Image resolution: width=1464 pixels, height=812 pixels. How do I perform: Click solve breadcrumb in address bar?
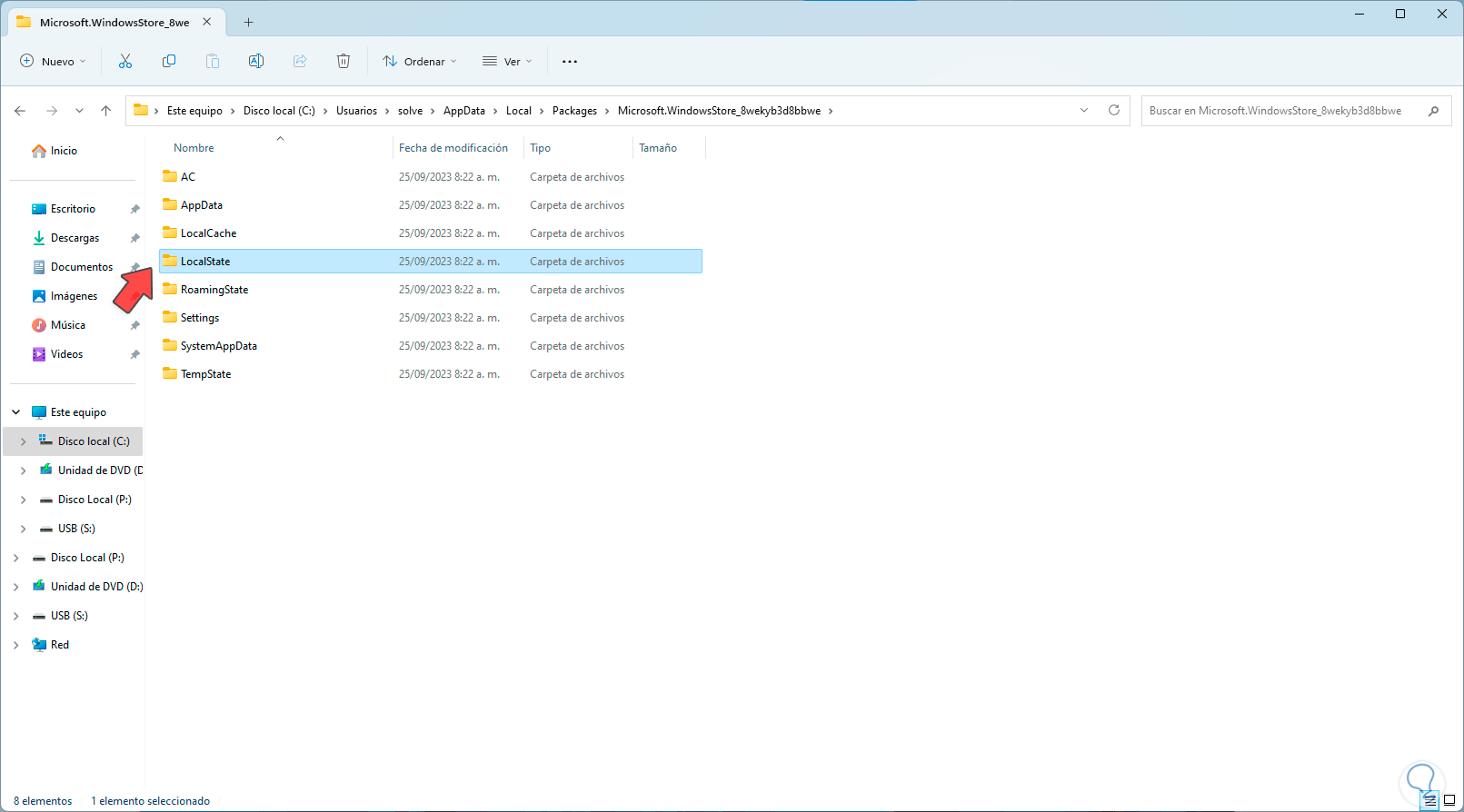[x=410, y=111]
